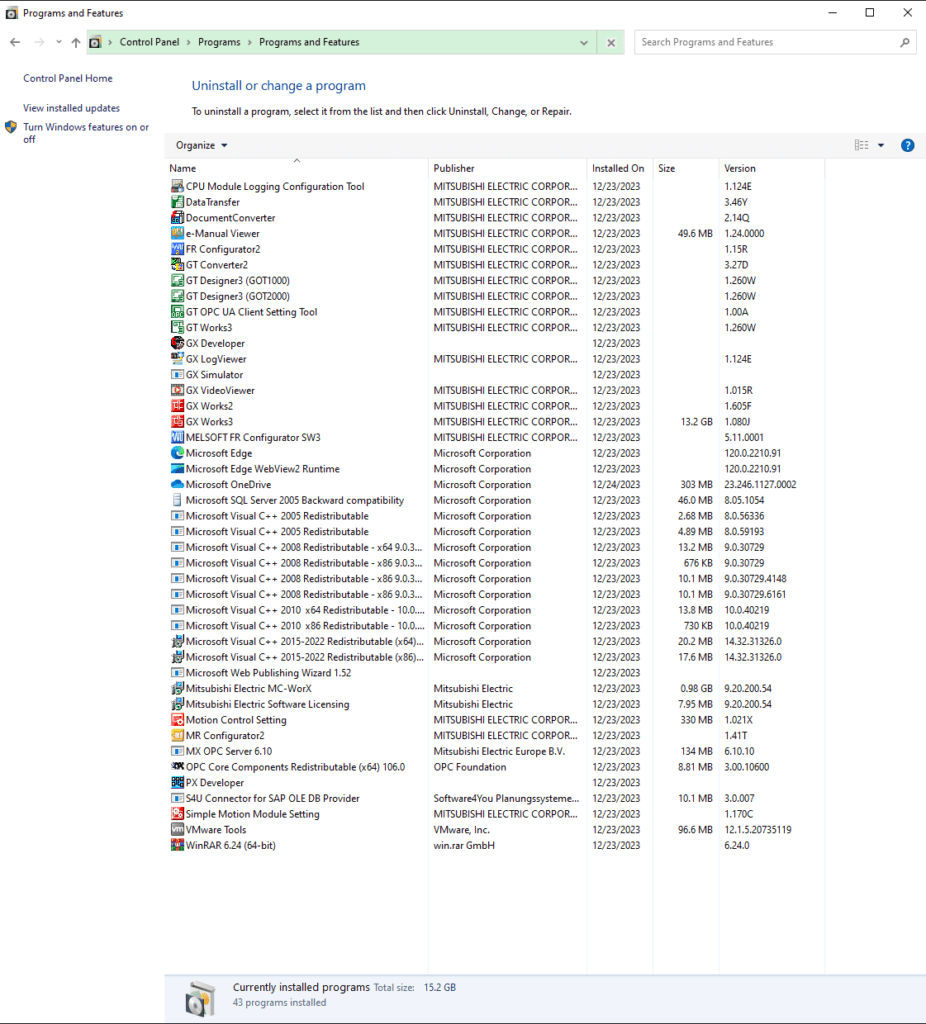Click the WinRAR 6.24 icon
Screen dimensions: 926x1024
coord(177,845)
